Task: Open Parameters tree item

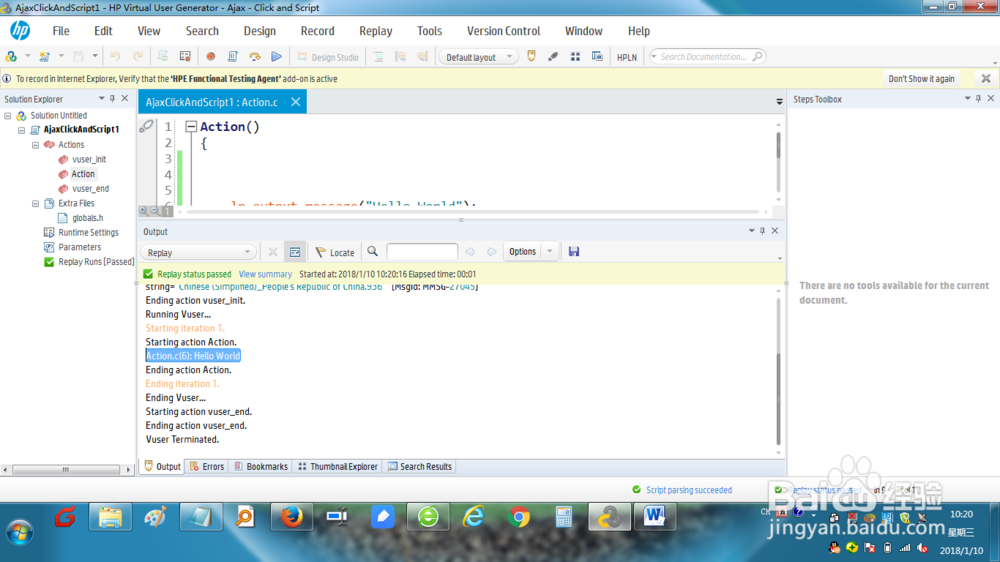Action: click(80, 248)
